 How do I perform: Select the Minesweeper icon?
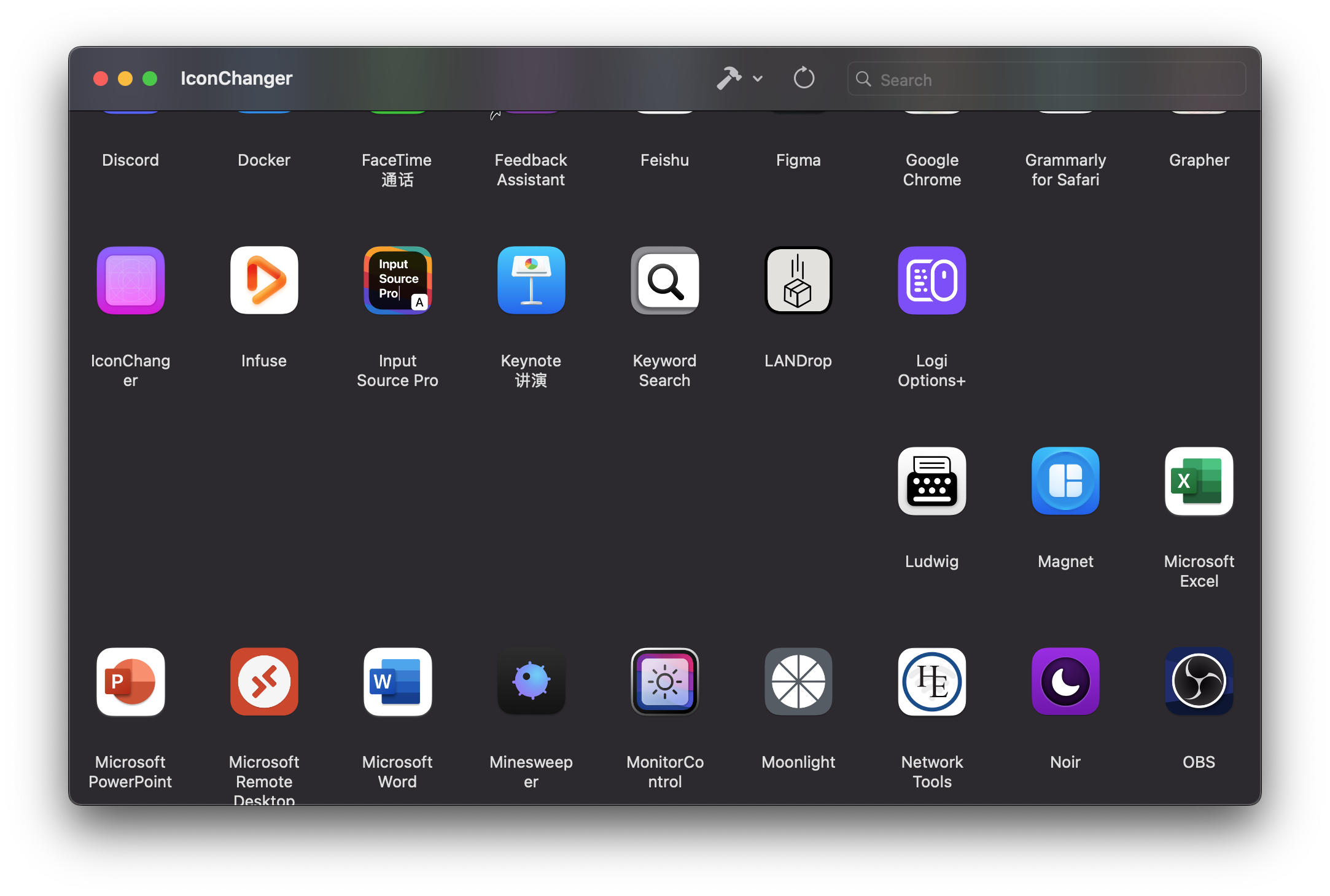point(531,682)
